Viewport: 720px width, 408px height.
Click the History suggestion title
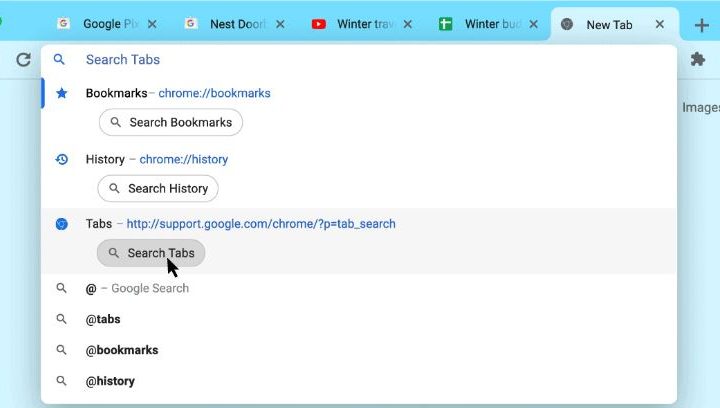pyautogui.click(x=105, y=159)
